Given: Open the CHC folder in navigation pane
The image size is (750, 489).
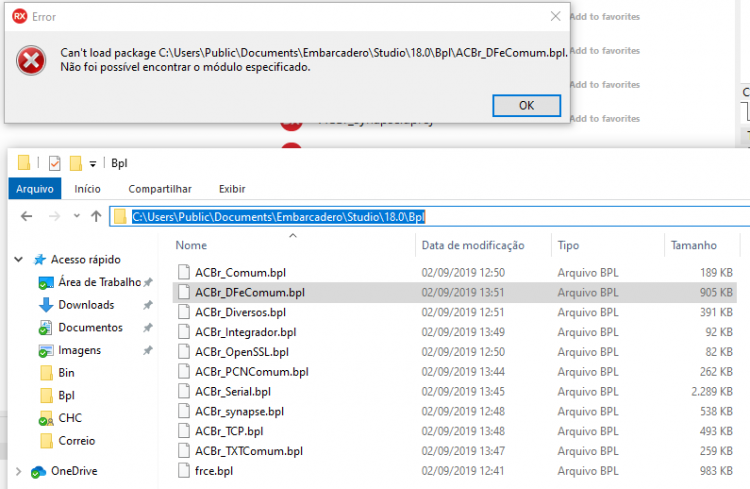Looking at the screenshot, I should tap(70, 418).
